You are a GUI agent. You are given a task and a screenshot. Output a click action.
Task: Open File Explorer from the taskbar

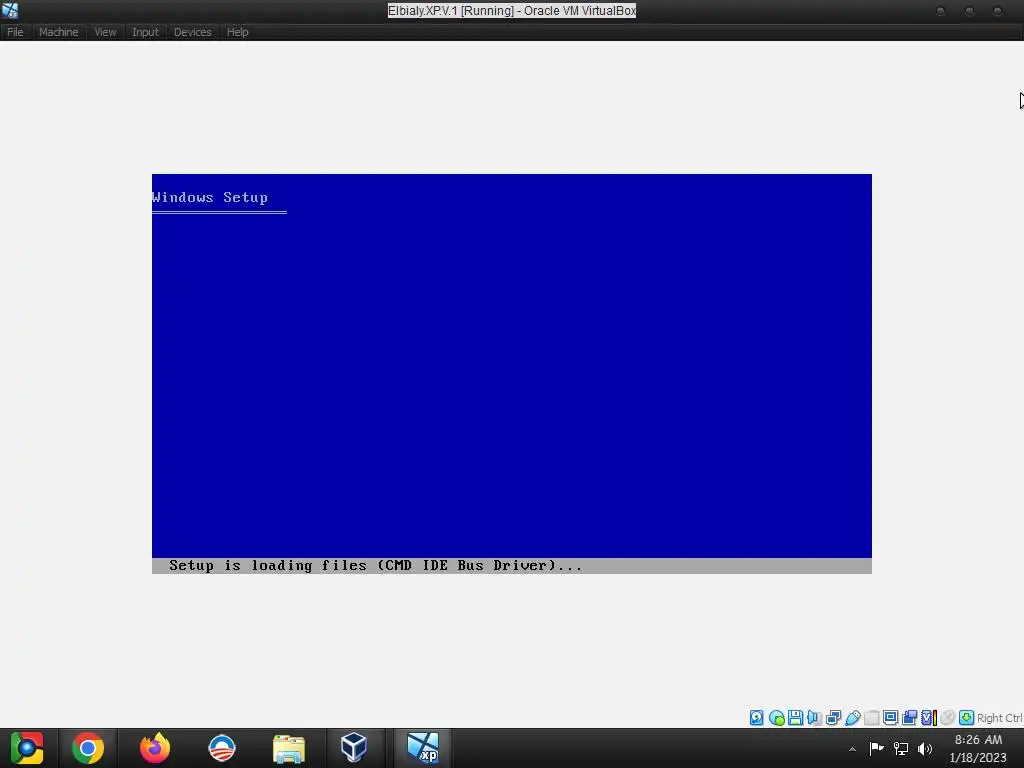(289, 749)
